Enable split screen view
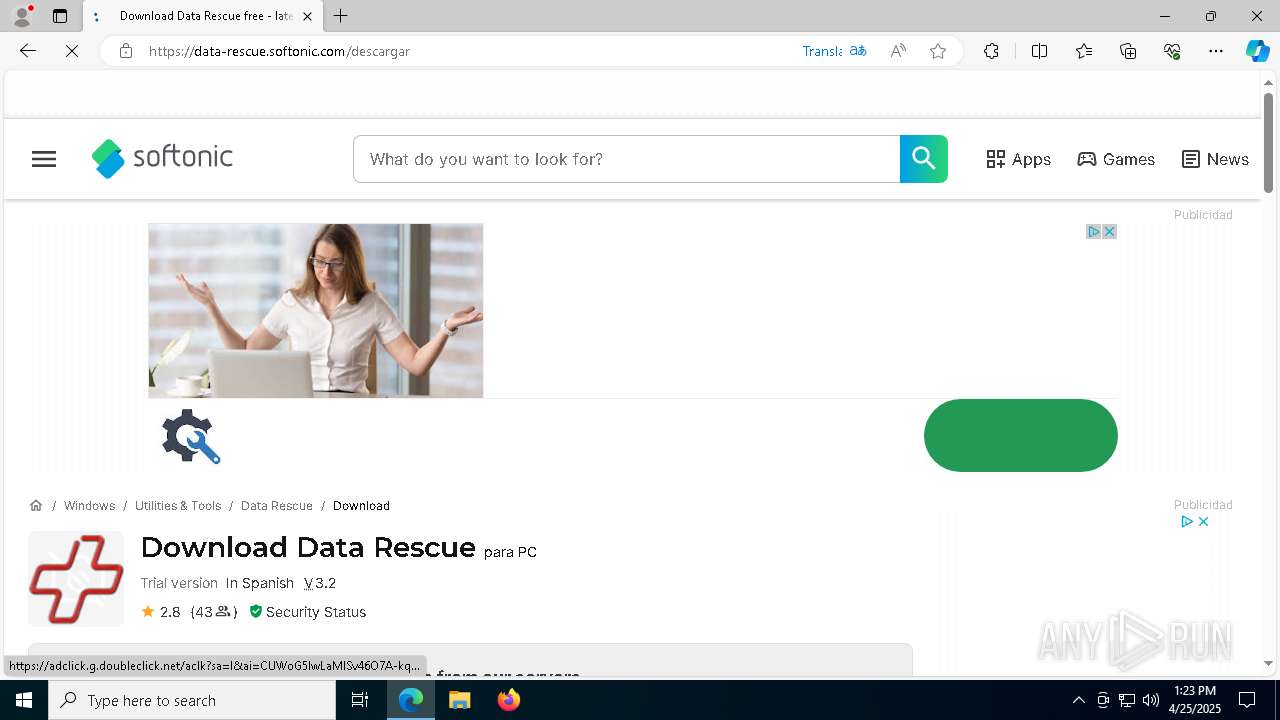The width and height of the screenshot is (1280, 720). point(1039,51)
